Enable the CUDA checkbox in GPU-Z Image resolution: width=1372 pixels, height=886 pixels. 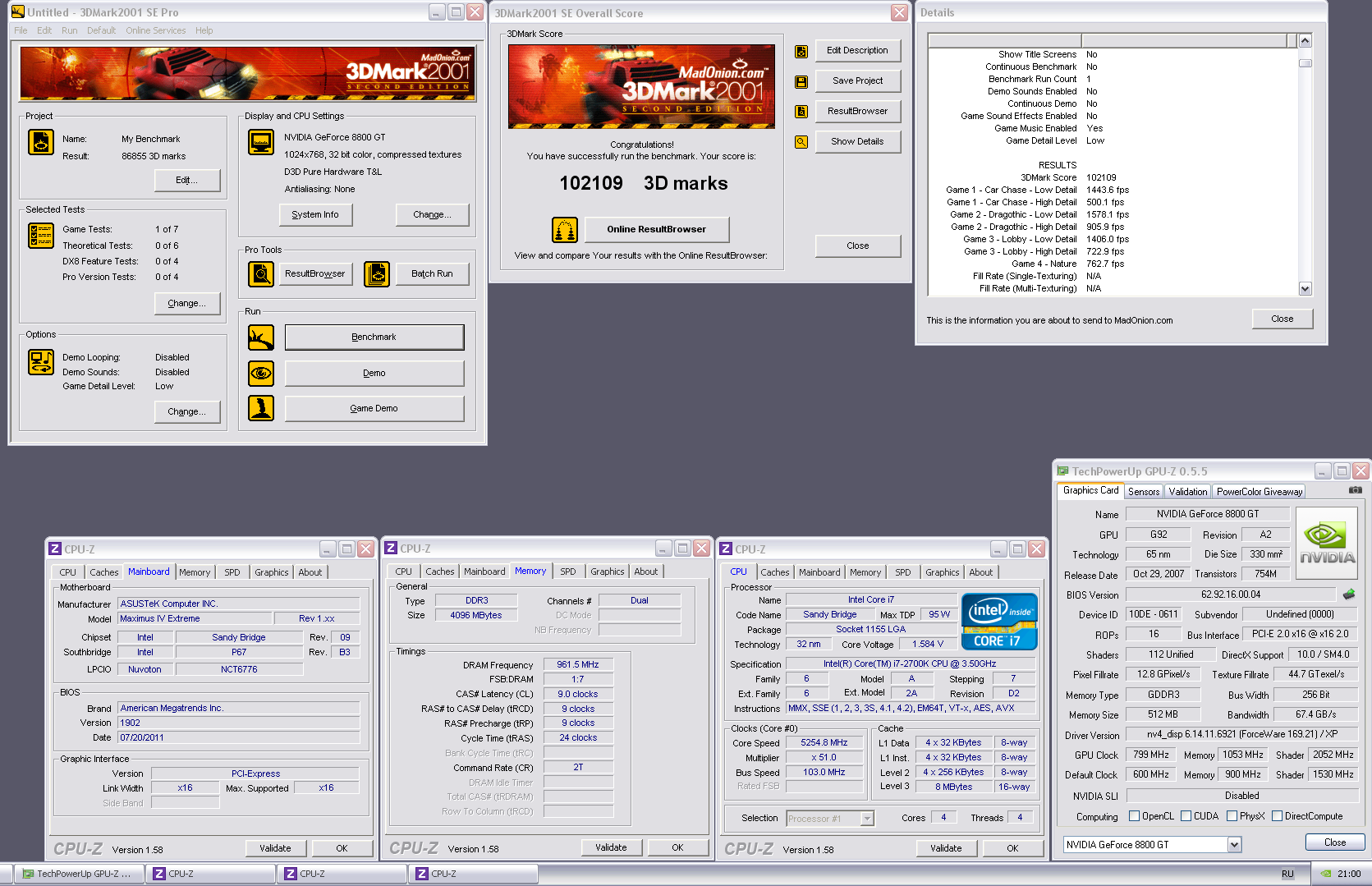coord(1186,816)
